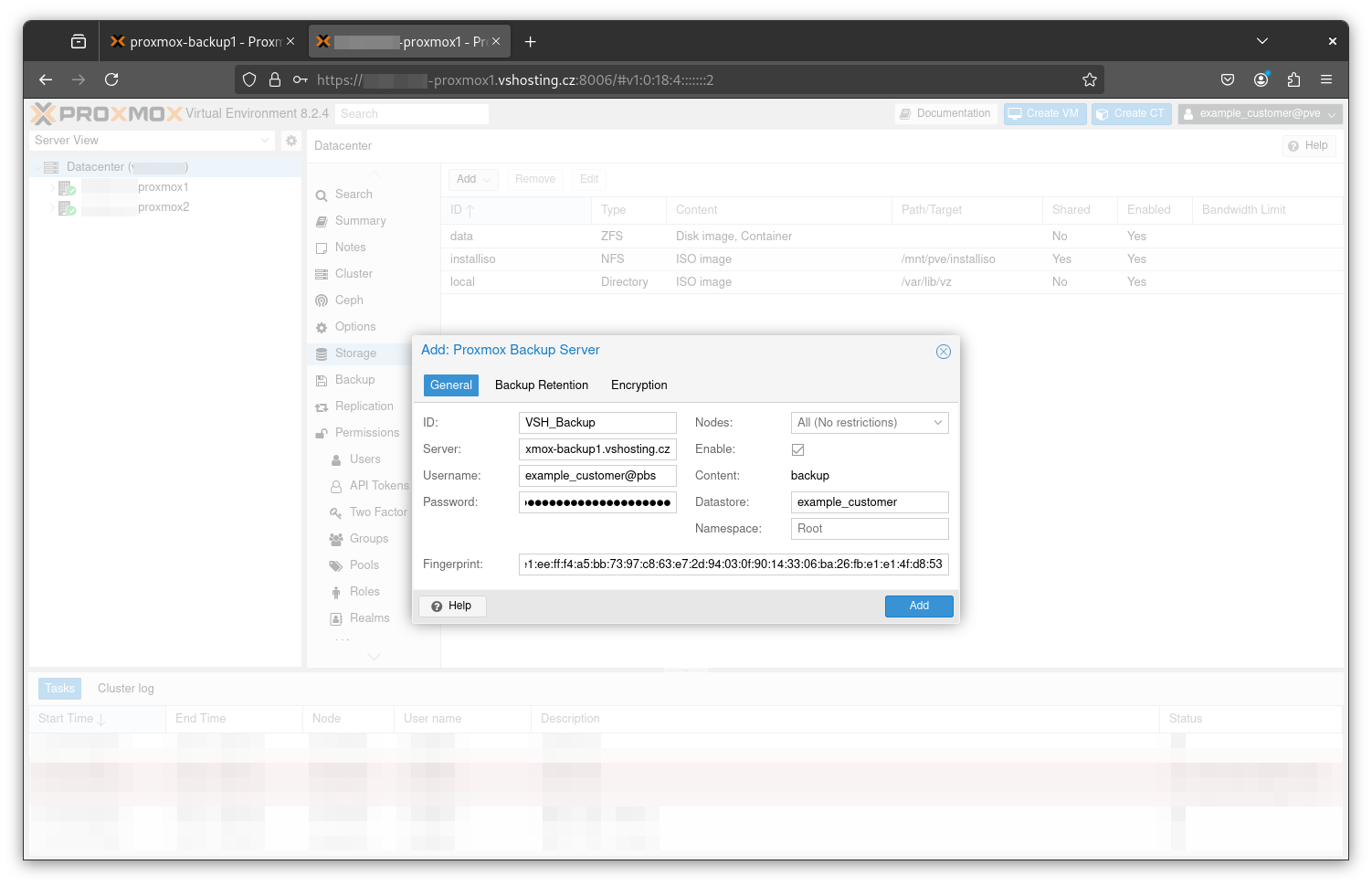Select the proxmox2 node in the tree
Screen dimensions: 1372x886
164,207
